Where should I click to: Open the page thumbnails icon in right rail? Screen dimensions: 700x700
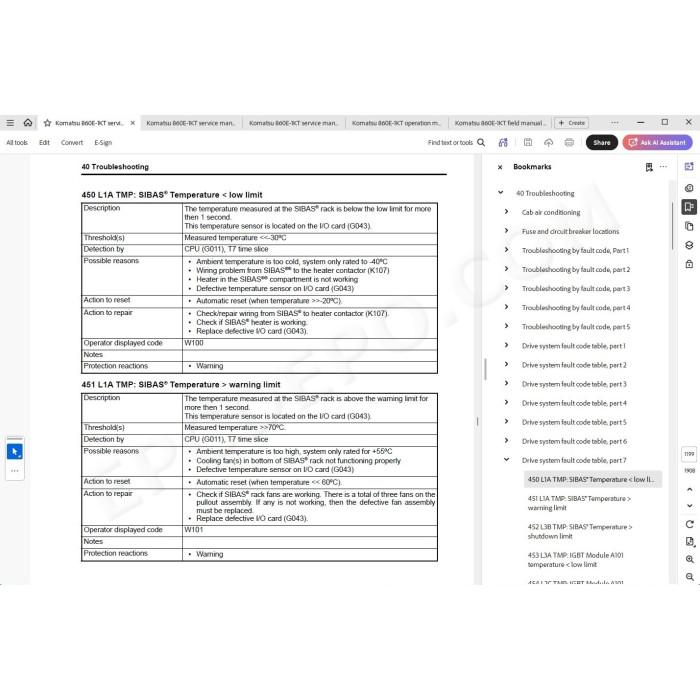(x=689, y=226)
